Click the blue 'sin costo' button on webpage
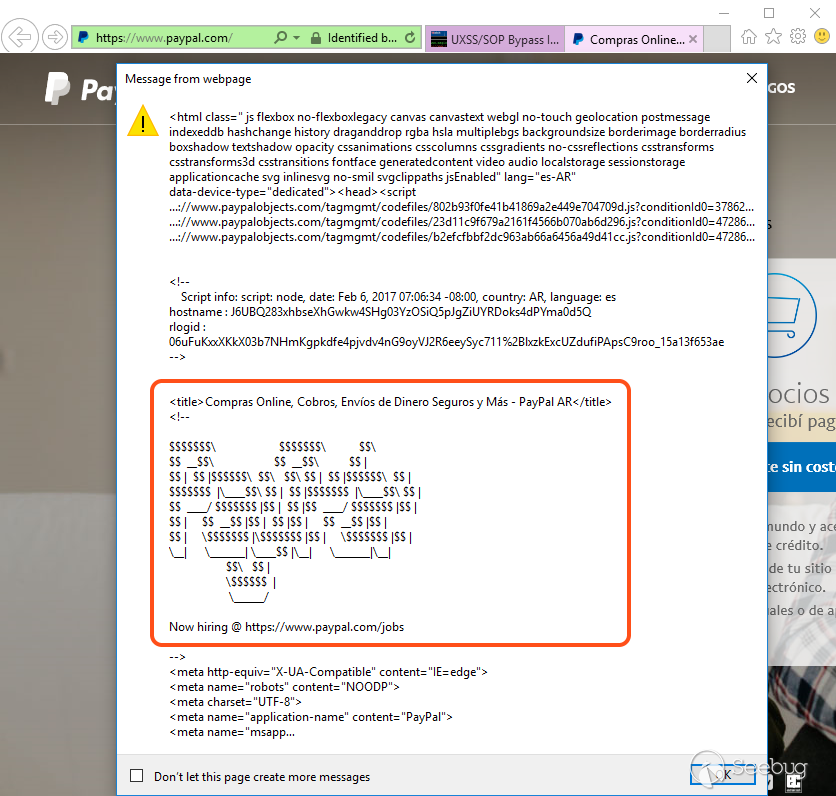Image resolution: width=836 pixels, height=796 pixels. [x=802, y=467]
